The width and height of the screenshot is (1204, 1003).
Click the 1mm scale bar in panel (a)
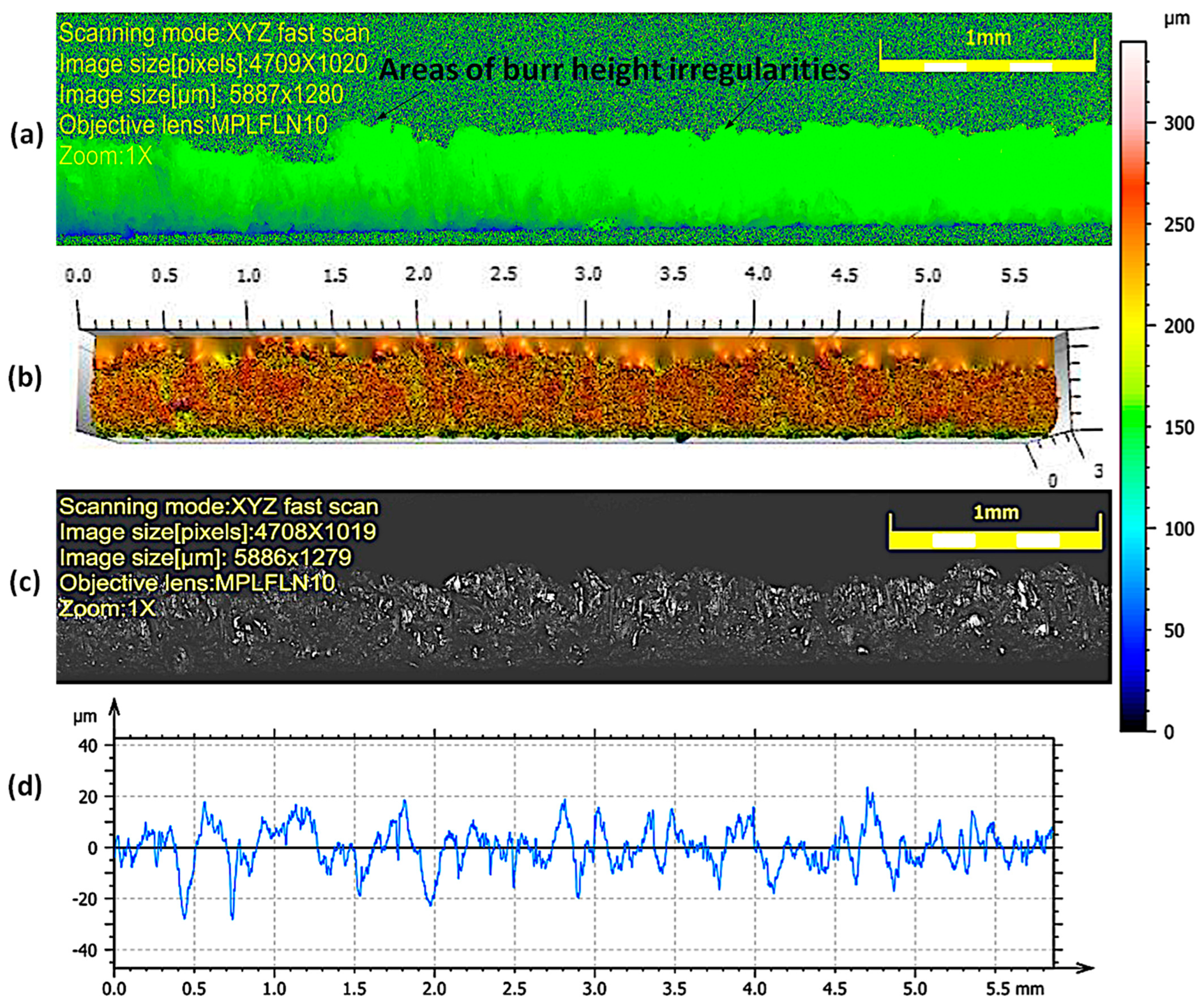tap(987, 65)
